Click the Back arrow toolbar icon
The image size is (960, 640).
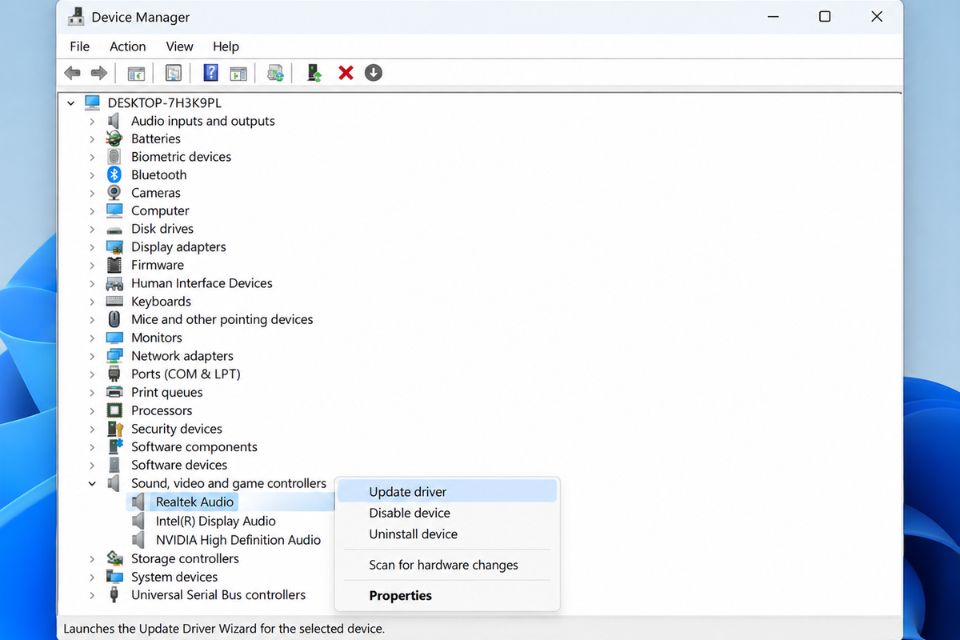(x=72, y=73)
